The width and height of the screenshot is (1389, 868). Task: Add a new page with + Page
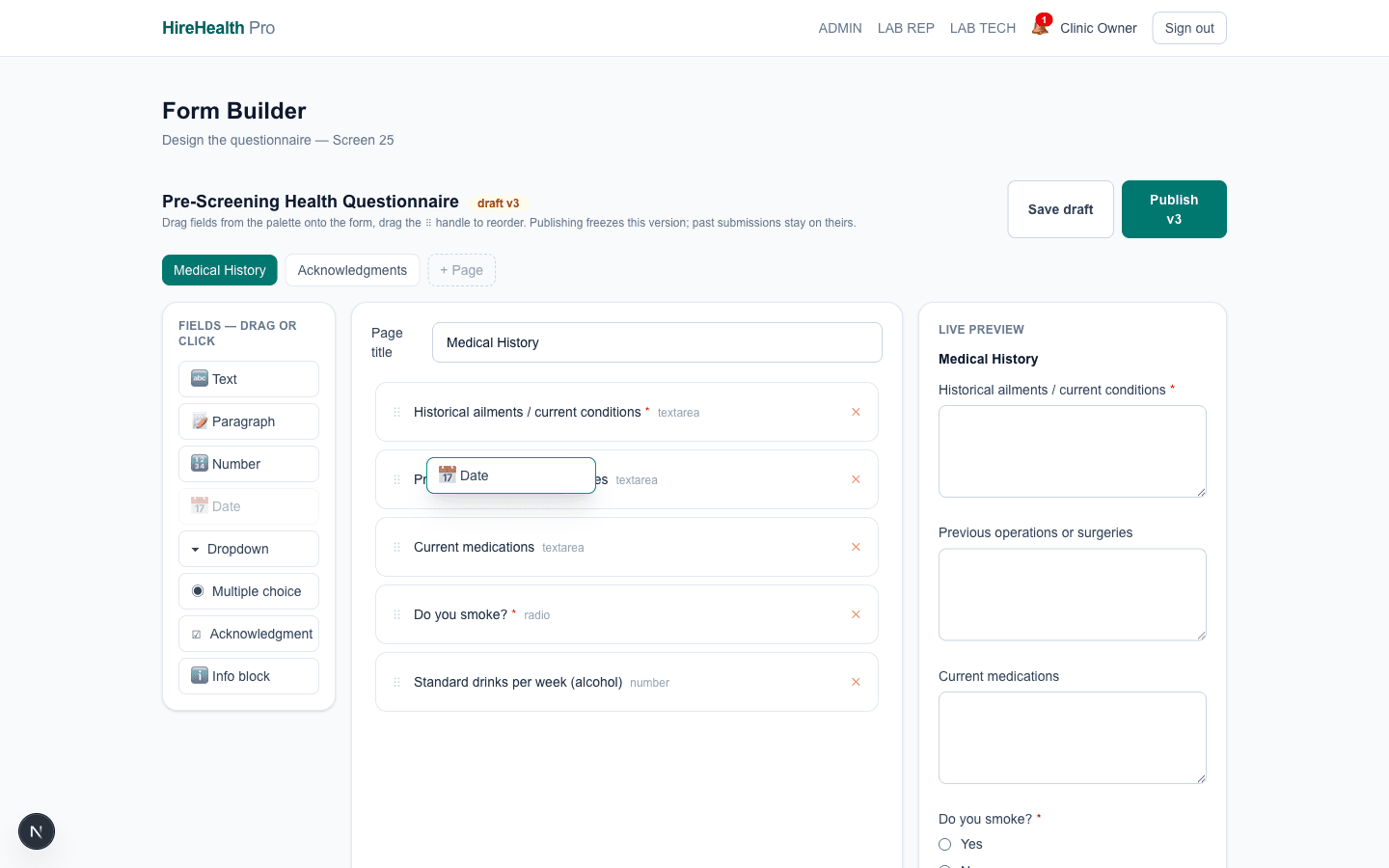click(x=462, y=270)
